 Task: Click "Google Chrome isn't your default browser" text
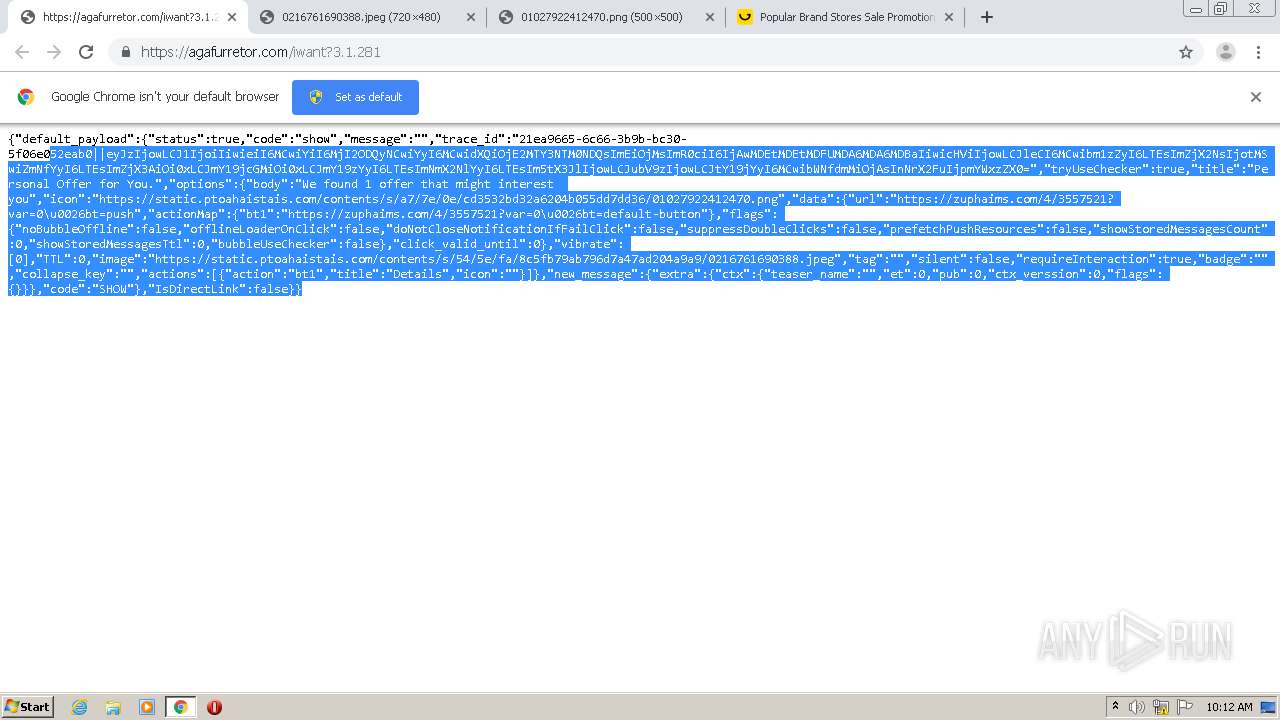click(x=165, y=97)
